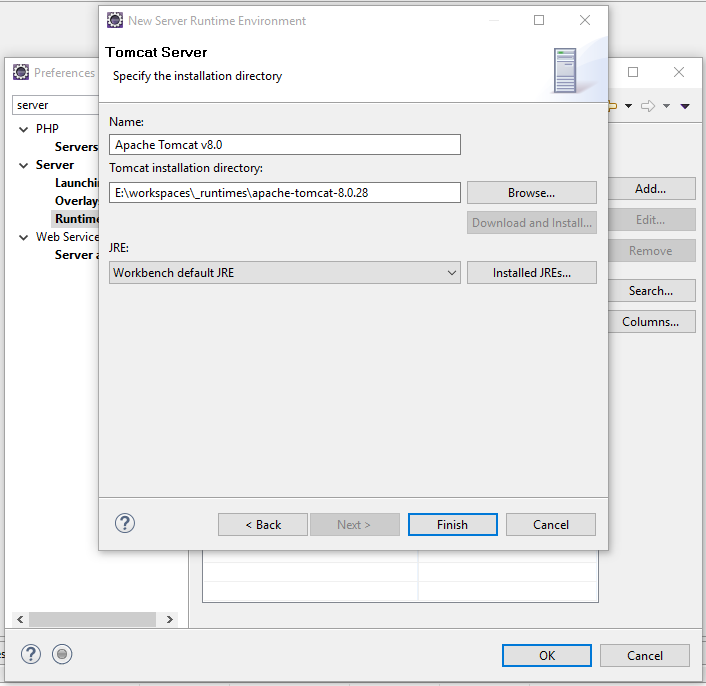Click the help icon in Preferences window

tap(31, 654)
